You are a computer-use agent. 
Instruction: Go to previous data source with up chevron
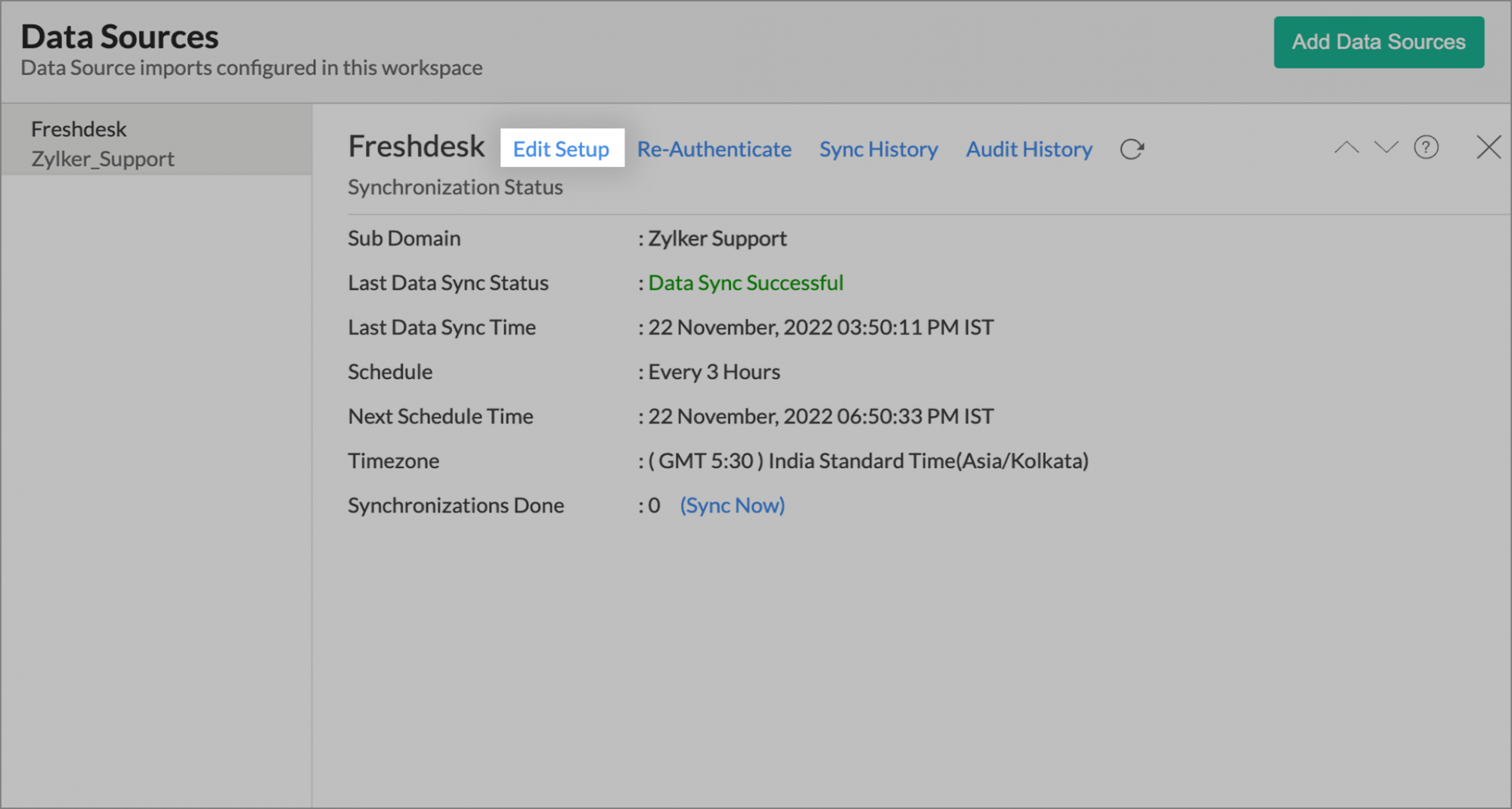click(1346, 147)
